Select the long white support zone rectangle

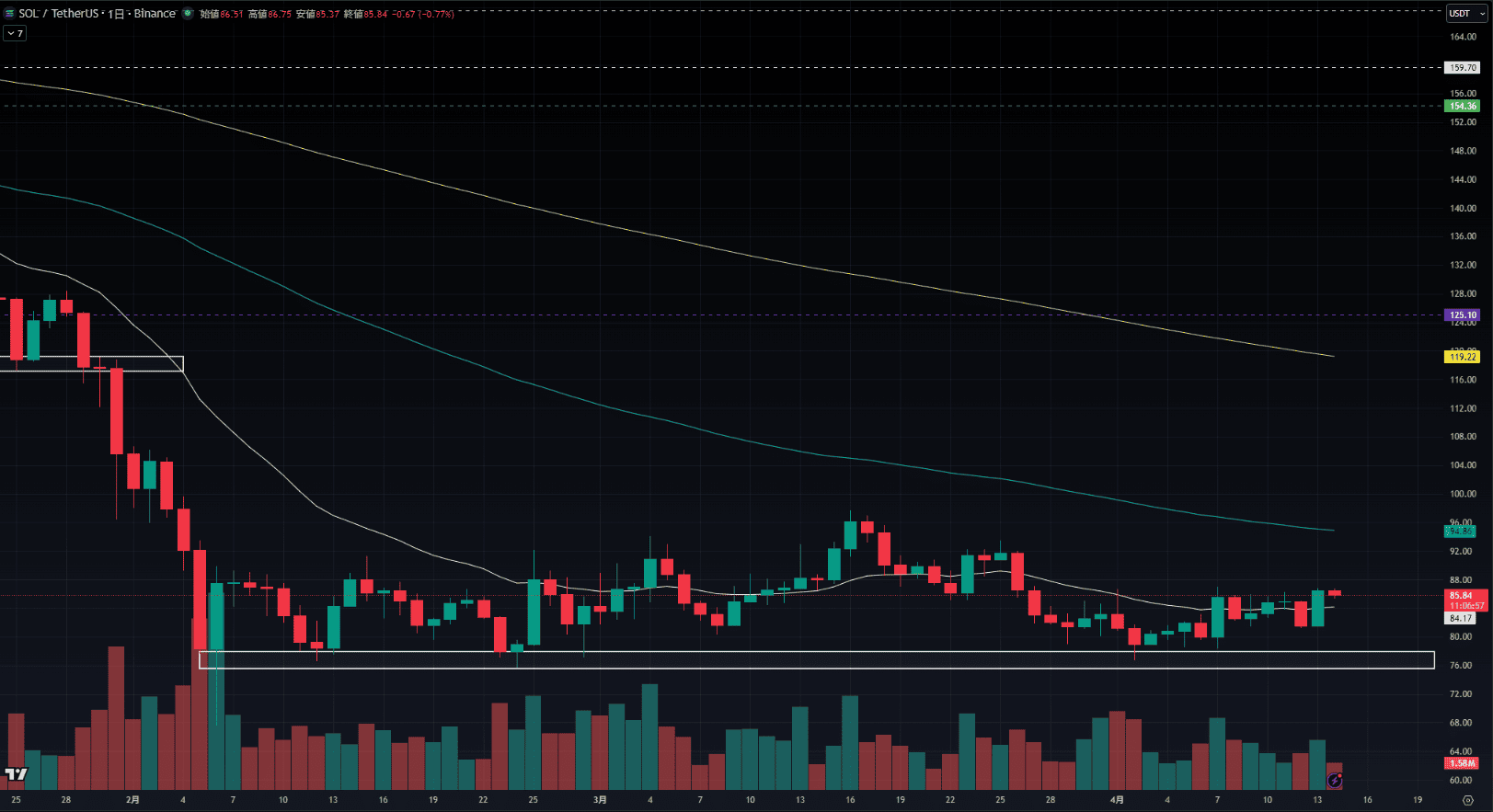click(x=817, y=652)
